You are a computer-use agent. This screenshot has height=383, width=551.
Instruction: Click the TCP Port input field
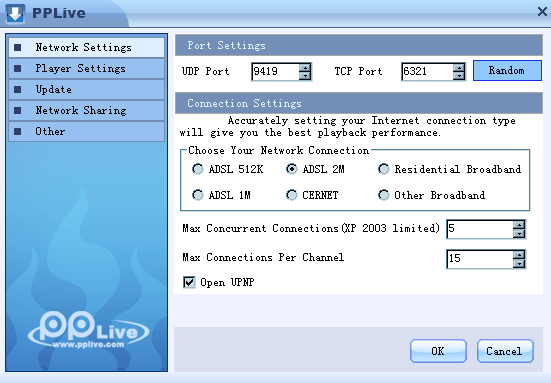point(427,72)
